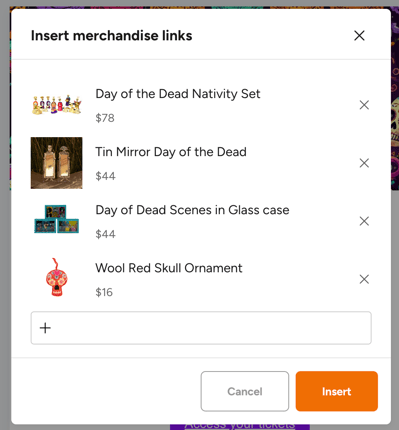Close the Insert merchandise links dialog
Viewport: 399px width, 430px height.
click(359, 36)
